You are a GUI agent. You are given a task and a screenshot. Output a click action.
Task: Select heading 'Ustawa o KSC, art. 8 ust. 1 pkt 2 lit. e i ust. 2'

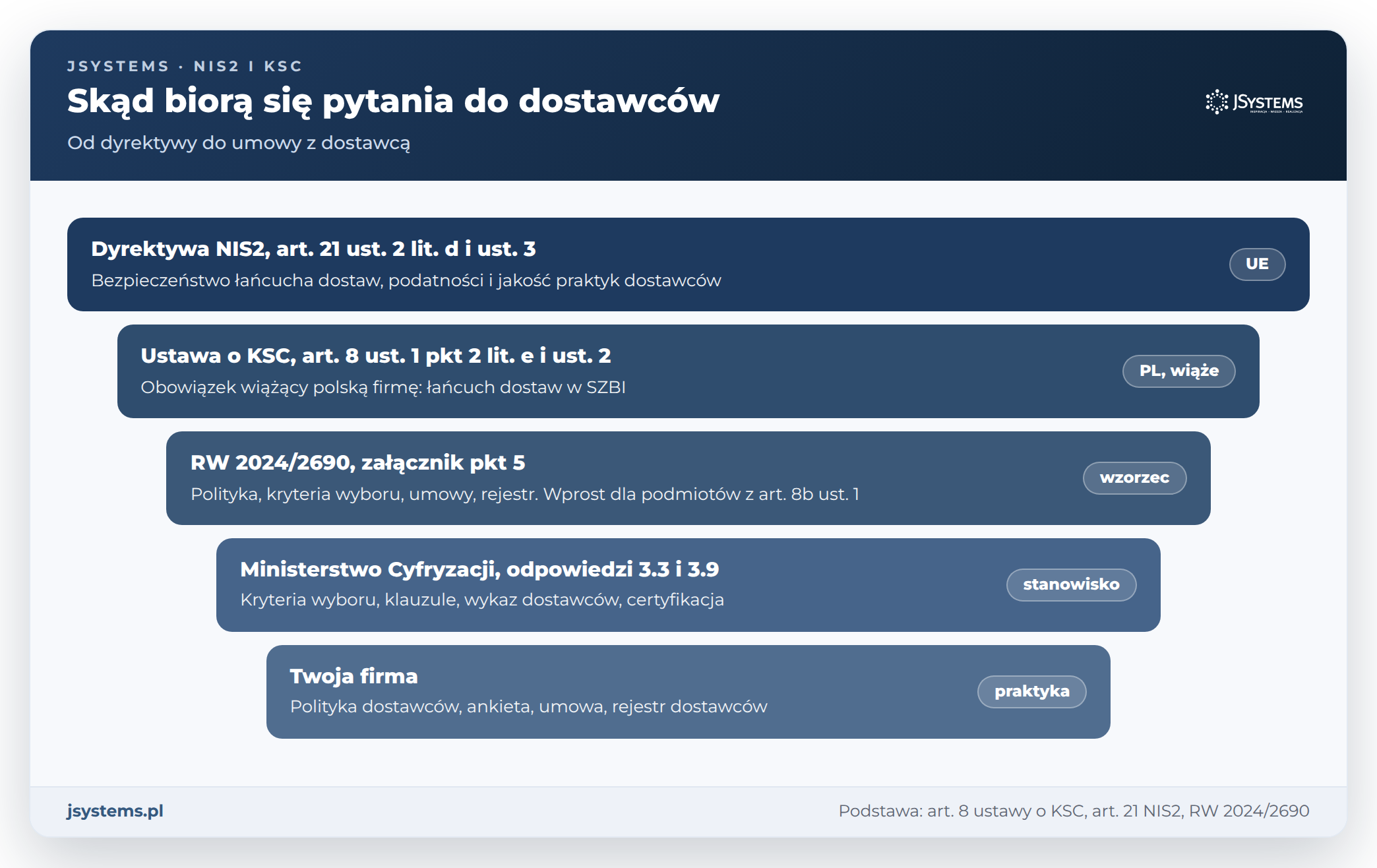pos(376,356)
